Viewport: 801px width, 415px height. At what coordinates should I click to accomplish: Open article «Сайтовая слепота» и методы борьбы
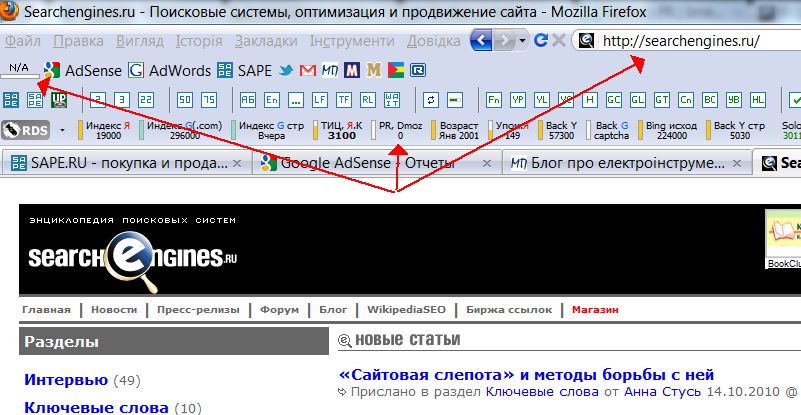pos(526,375)
